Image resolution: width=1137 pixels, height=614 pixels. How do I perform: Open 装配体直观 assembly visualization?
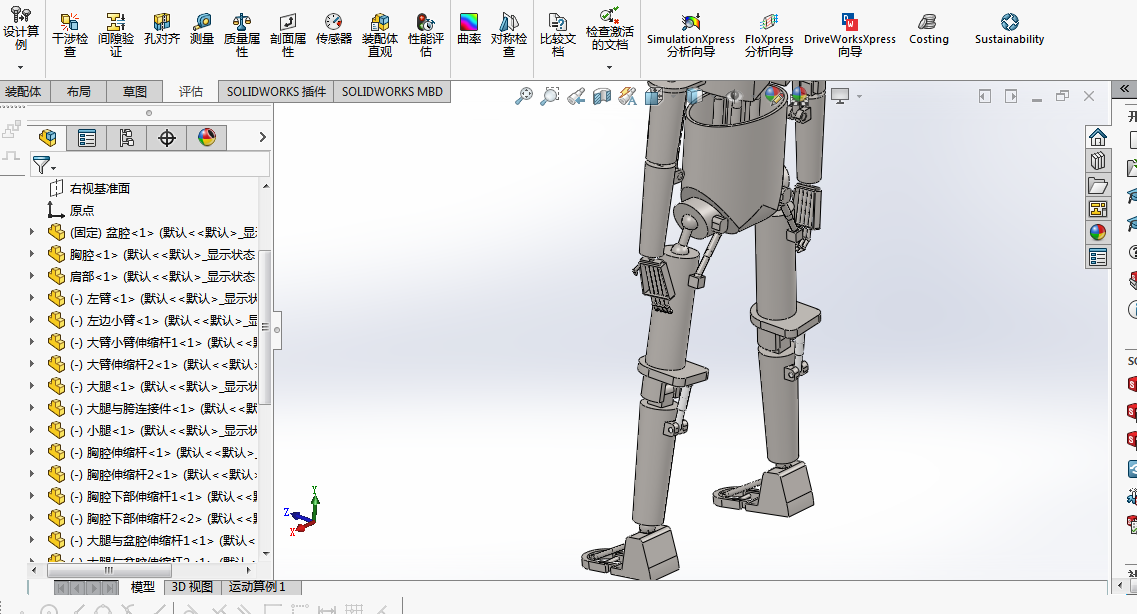(380, 33)
